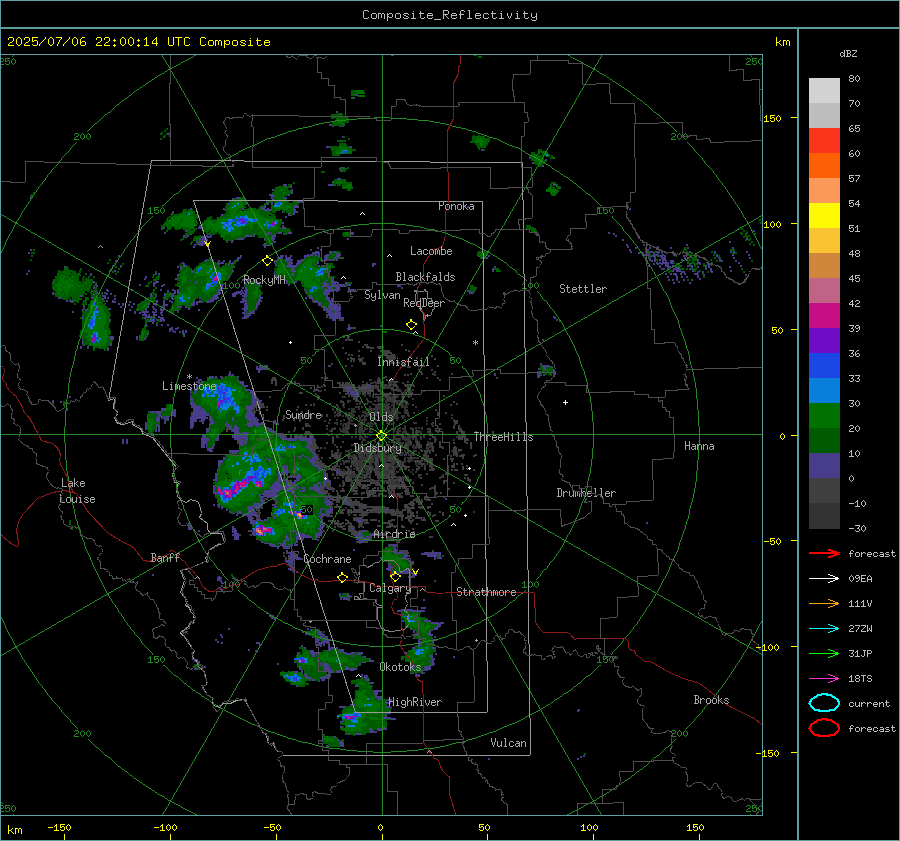Click the RockyMH label
Image resolution: width=900 pixels, height=841 pixels.
pyautogui.click(x=265, y=280)
